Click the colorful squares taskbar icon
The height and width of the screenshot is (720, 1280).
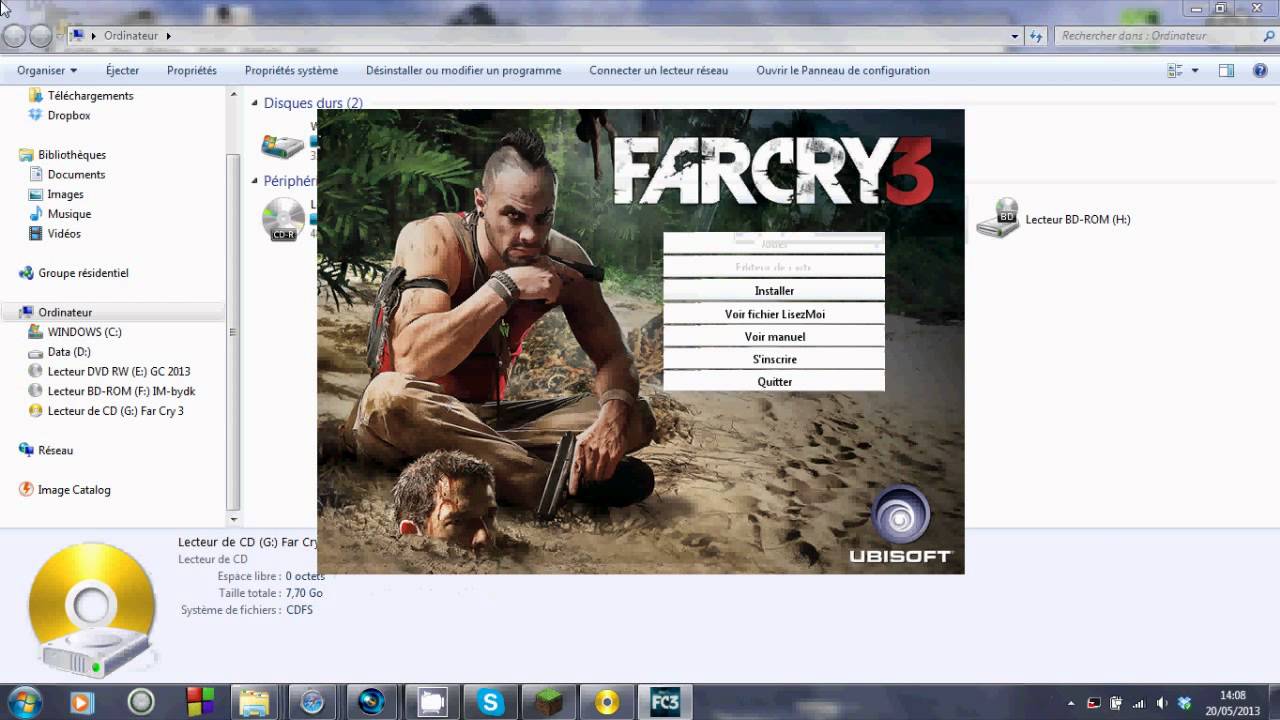(x=200, y=703)
